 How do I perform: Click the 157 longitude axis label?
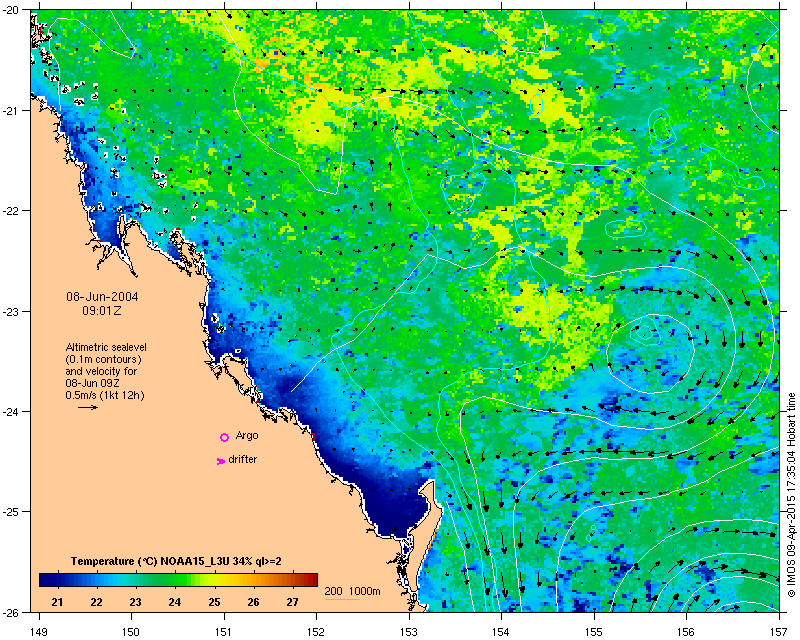[780, 632]
